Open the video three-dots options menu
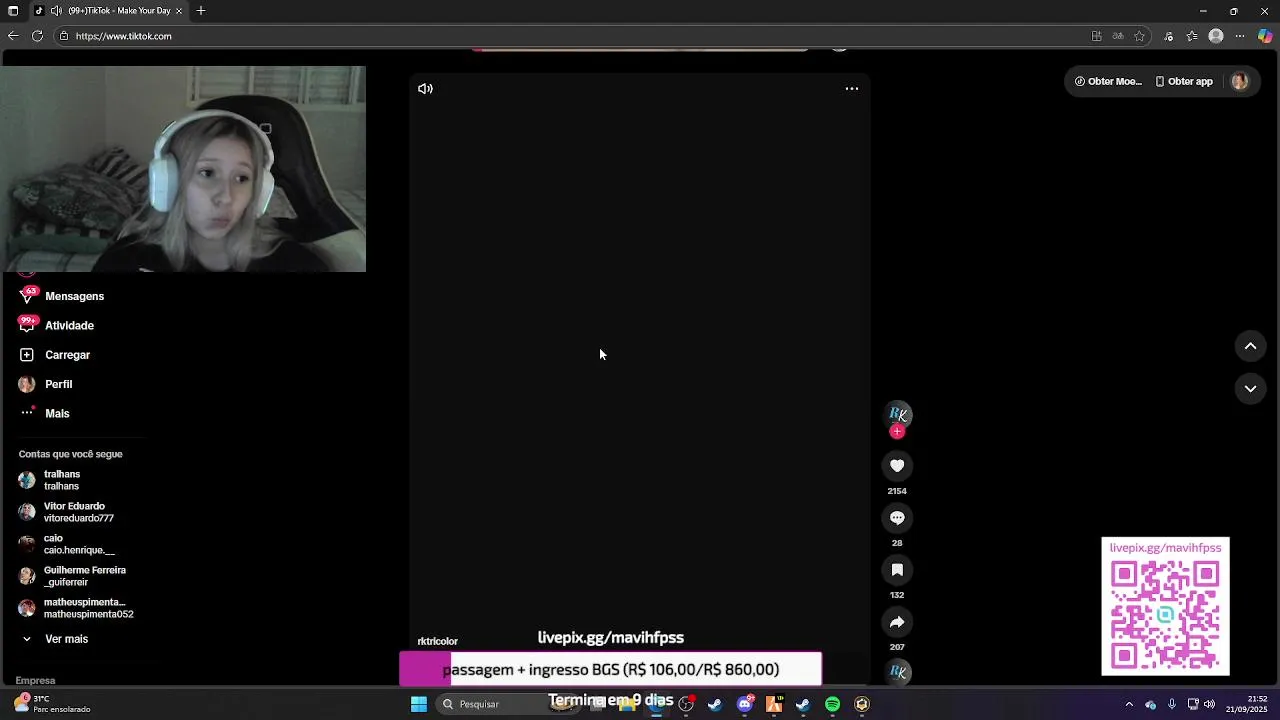Screen dimensions: 1280x720 click(852, 89)
